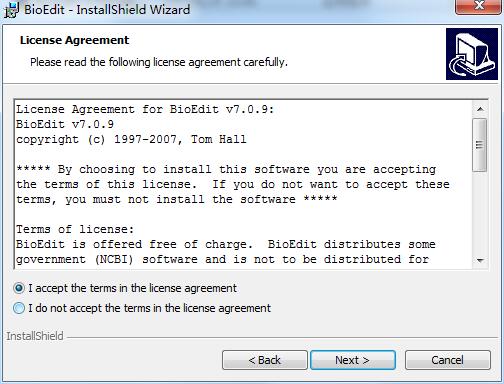Select "I accept the terms" radio button
Image resolution: width=504 pixels, height=384 pixels.
click(19, 288)
